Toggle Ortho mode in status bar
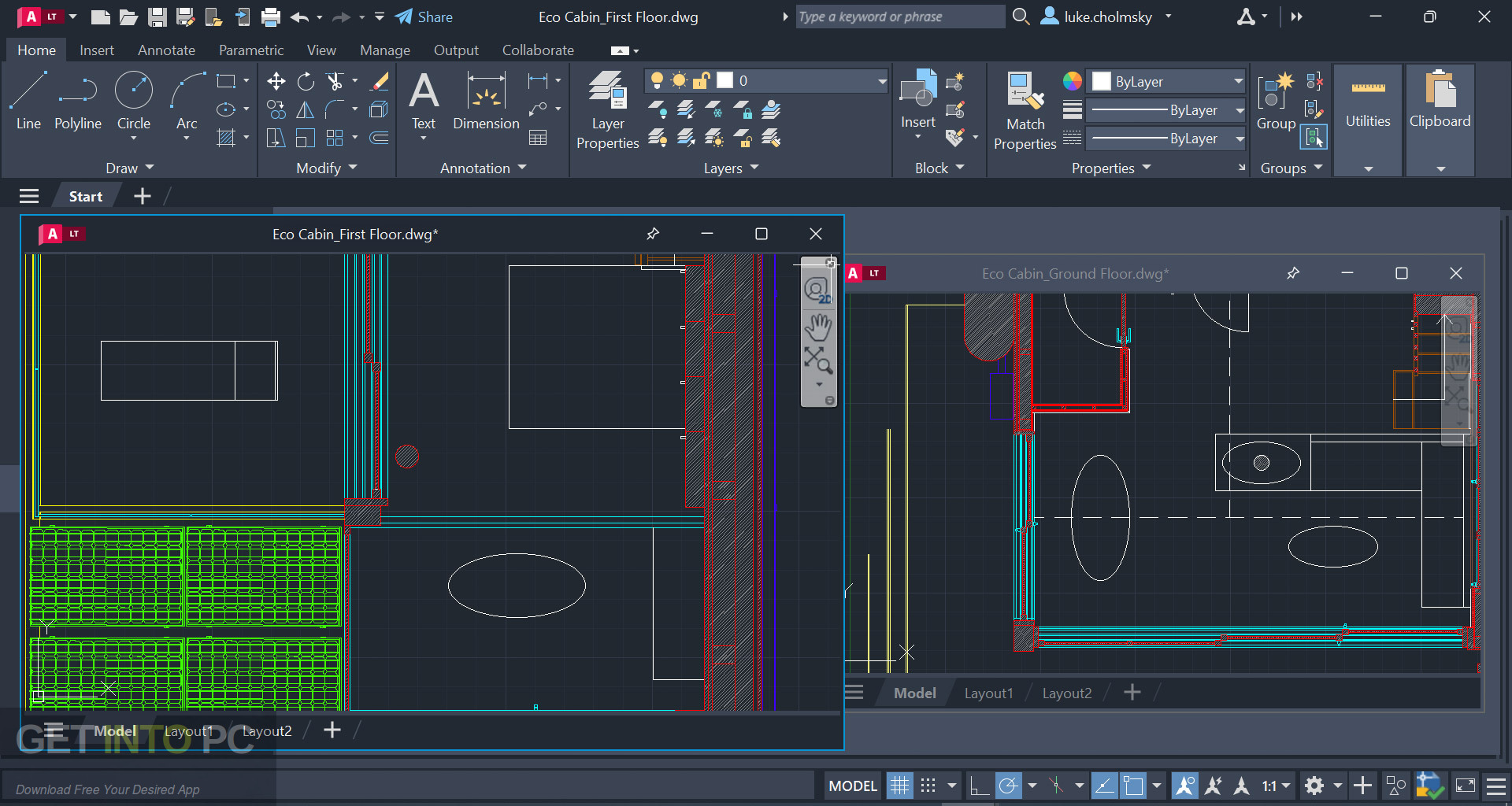1512x806 pixels. pyautogui.click(x=979, y=786)
